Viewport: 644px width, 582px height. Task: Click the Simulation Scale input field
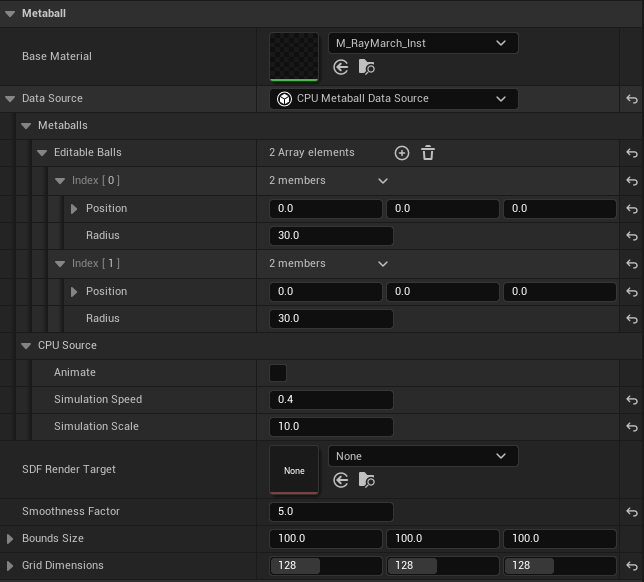click(x=331, y=427)
